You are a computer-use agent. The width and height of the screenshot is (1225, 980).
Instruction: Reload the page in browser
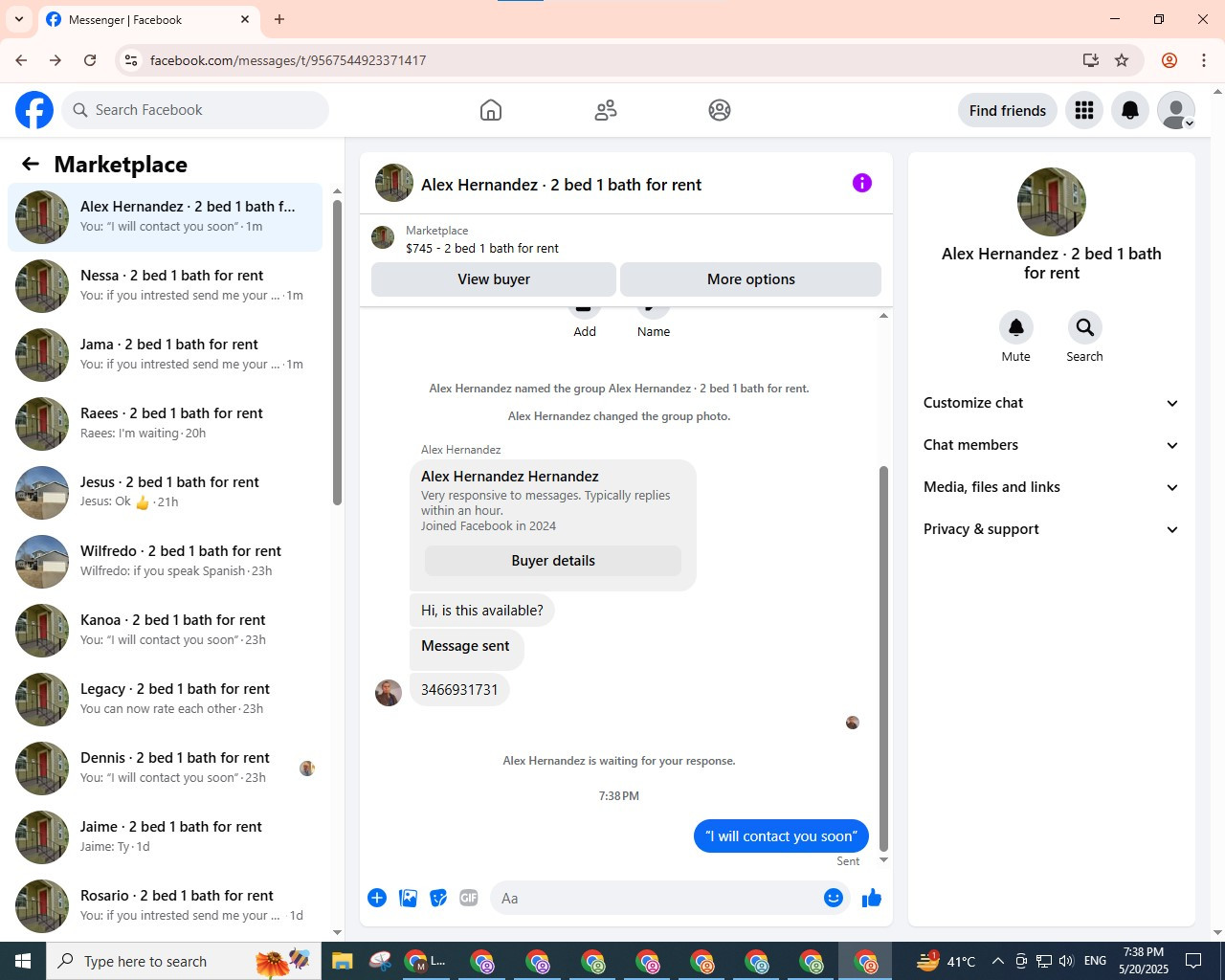click(x=90, y=60)
